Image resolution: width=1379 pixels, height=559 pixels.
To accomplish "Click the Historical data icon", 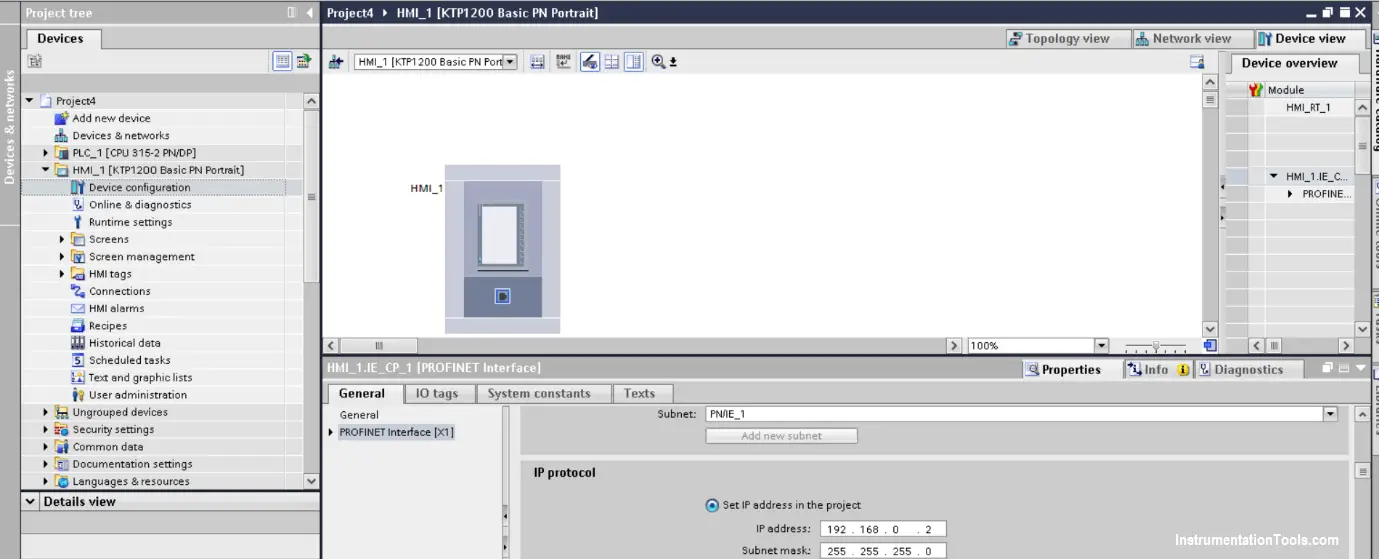I will [78, 343].
